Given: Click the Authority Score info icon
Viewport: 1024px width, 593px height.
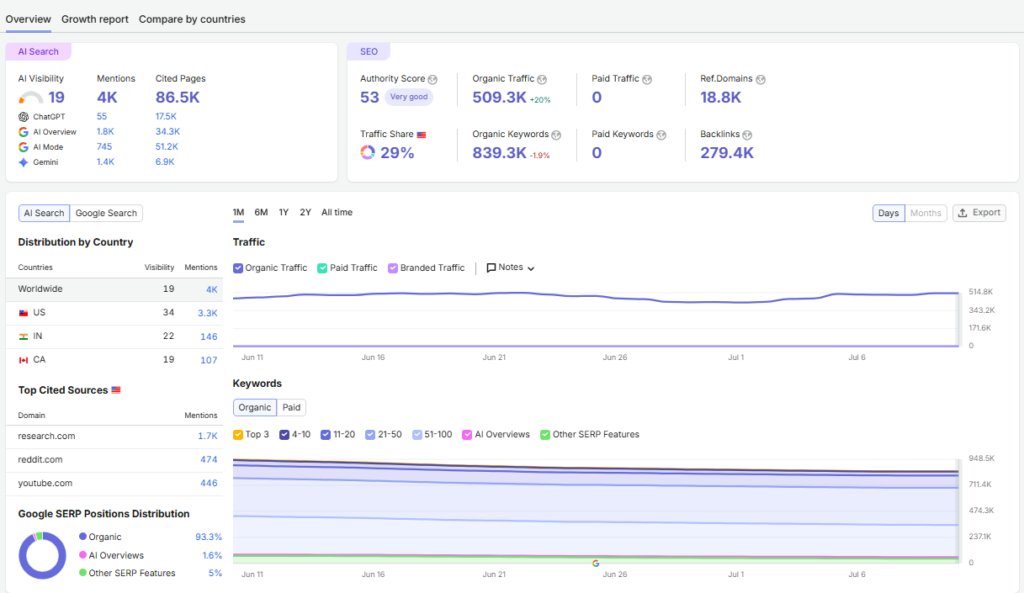Looking at the screenshot, I should 432,79.
